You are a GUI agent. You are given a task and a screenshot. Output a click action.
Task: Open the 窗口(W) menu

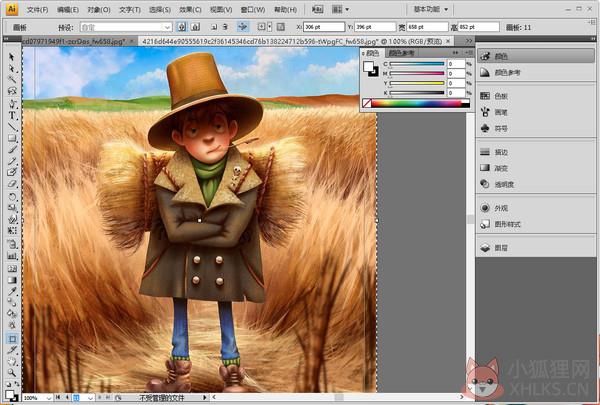(x=253, y=10)
